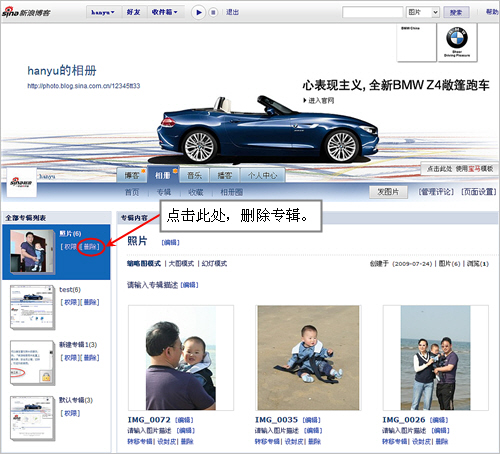Open the 帮助 help link

492,12
